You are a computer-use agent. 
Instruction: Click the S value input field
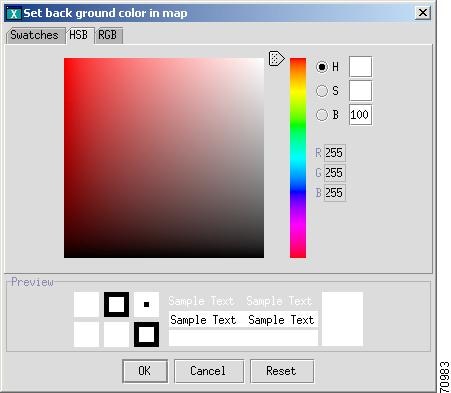tap(360, 91)
